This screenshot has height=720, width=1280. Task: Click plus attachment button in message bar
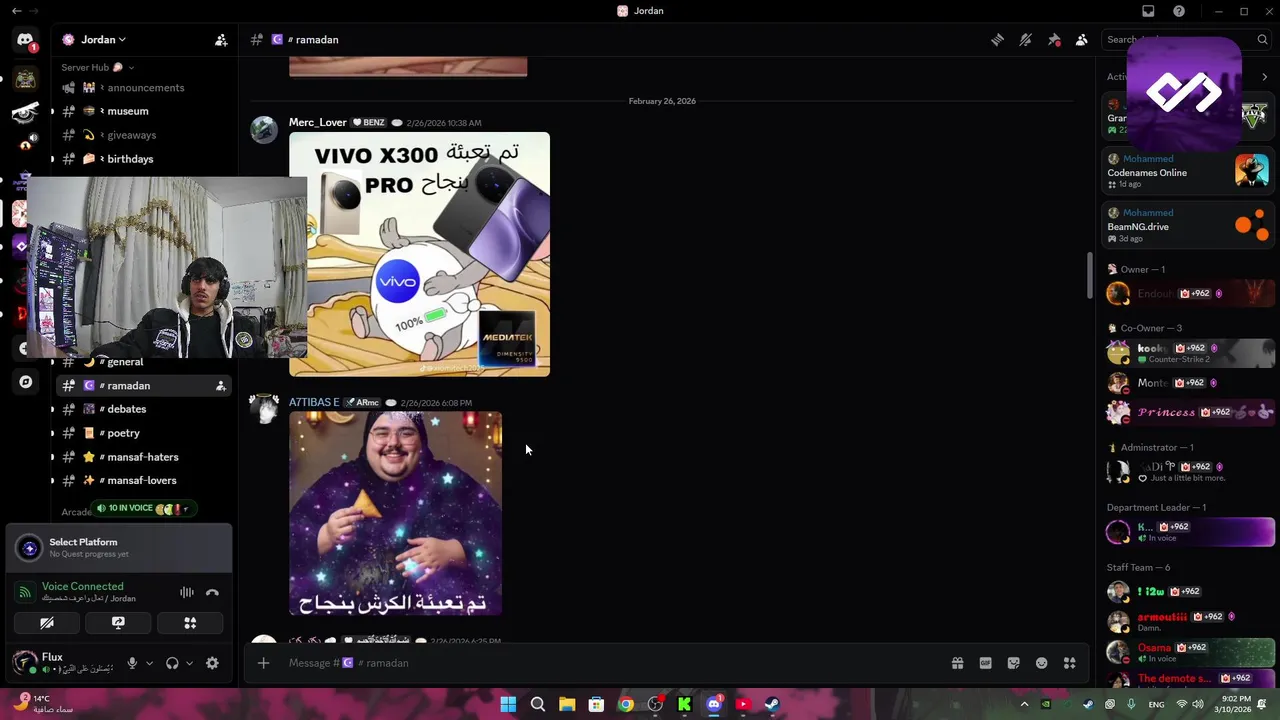[x=263, y=663]
